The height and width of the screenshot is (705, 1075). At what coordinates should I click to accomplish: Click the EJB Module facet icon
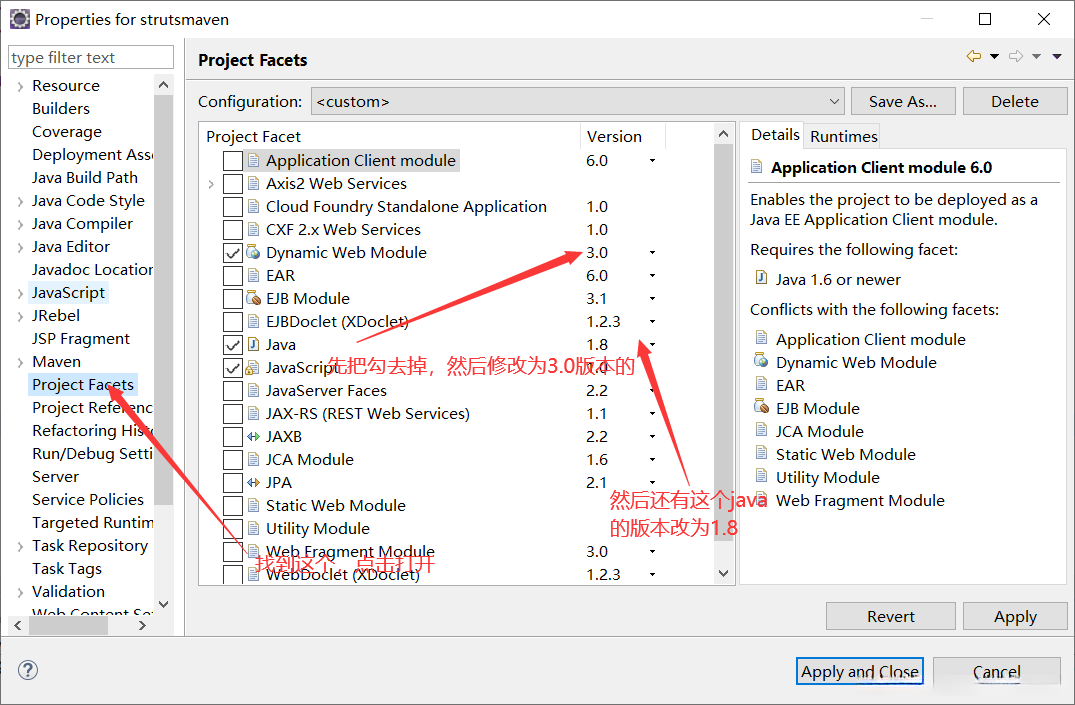point(253,299)
